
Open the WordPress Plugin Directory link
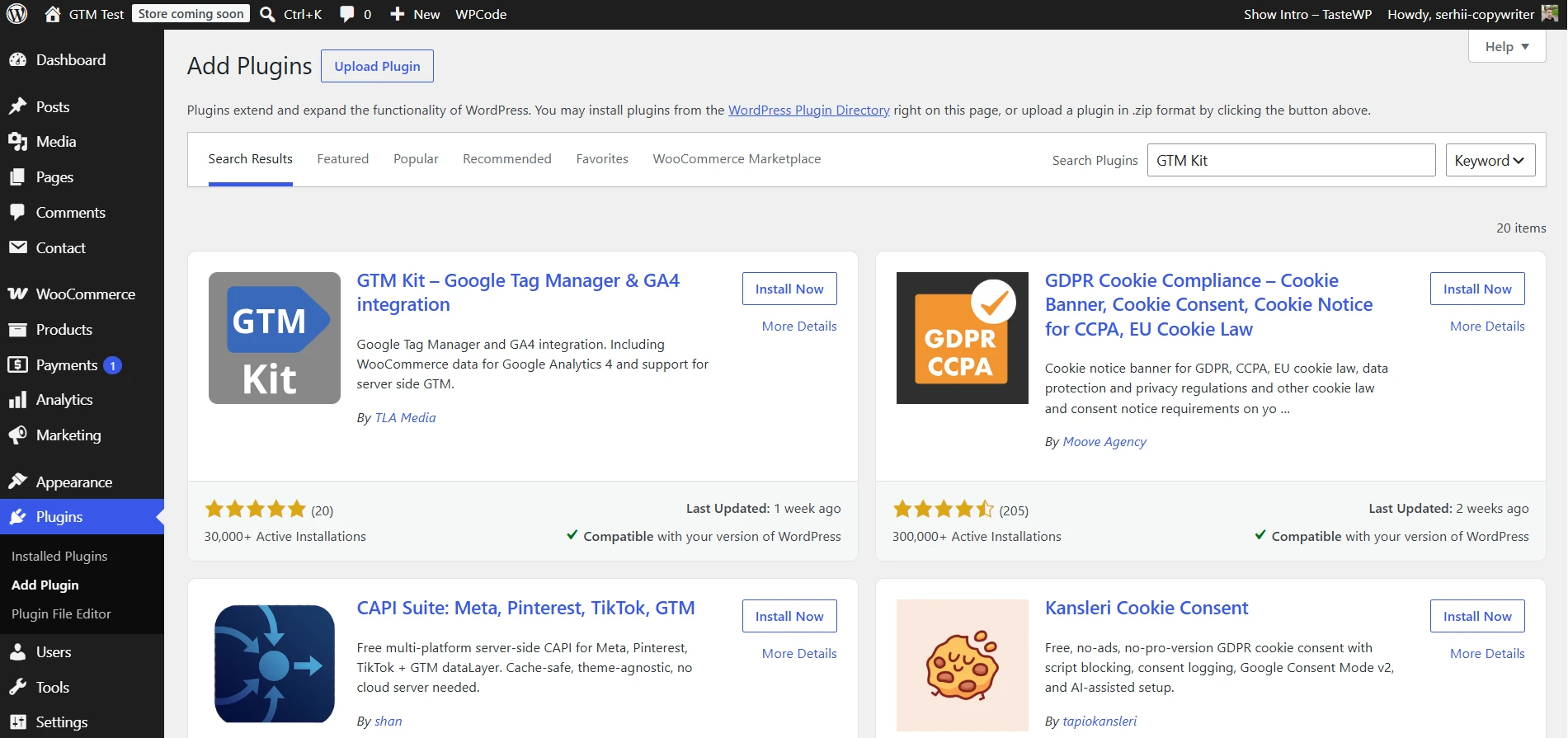[808, 110]
